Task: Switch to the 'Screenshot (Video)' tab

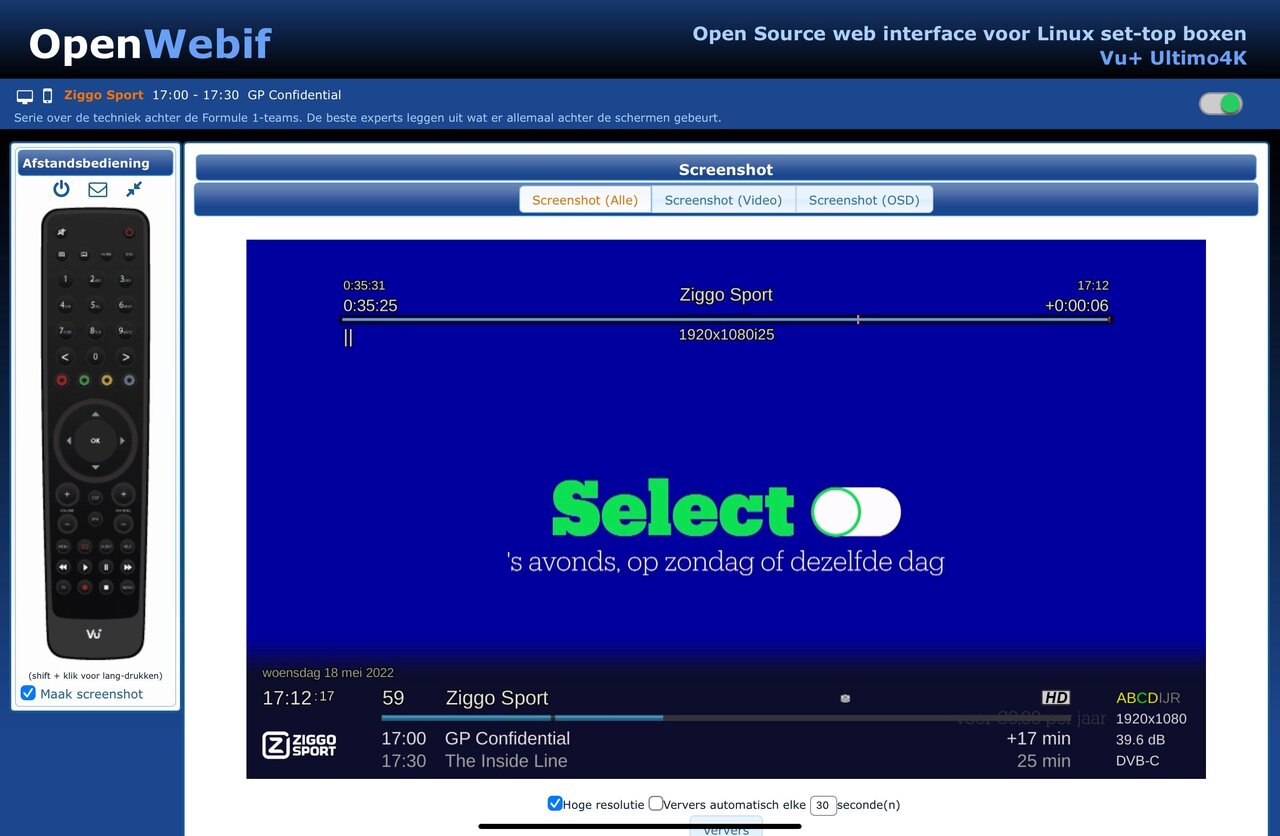Action: point(723,200)
